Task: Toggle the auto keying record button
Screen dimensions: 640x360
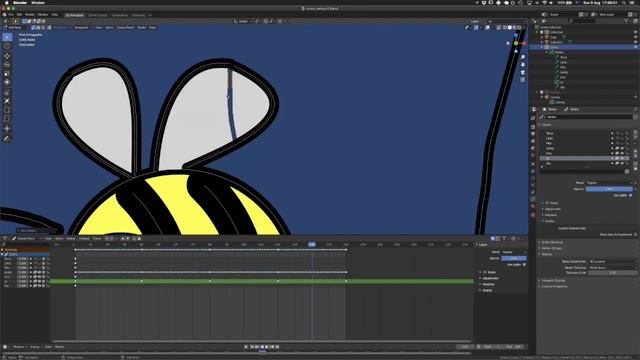Action: [246, 347]
